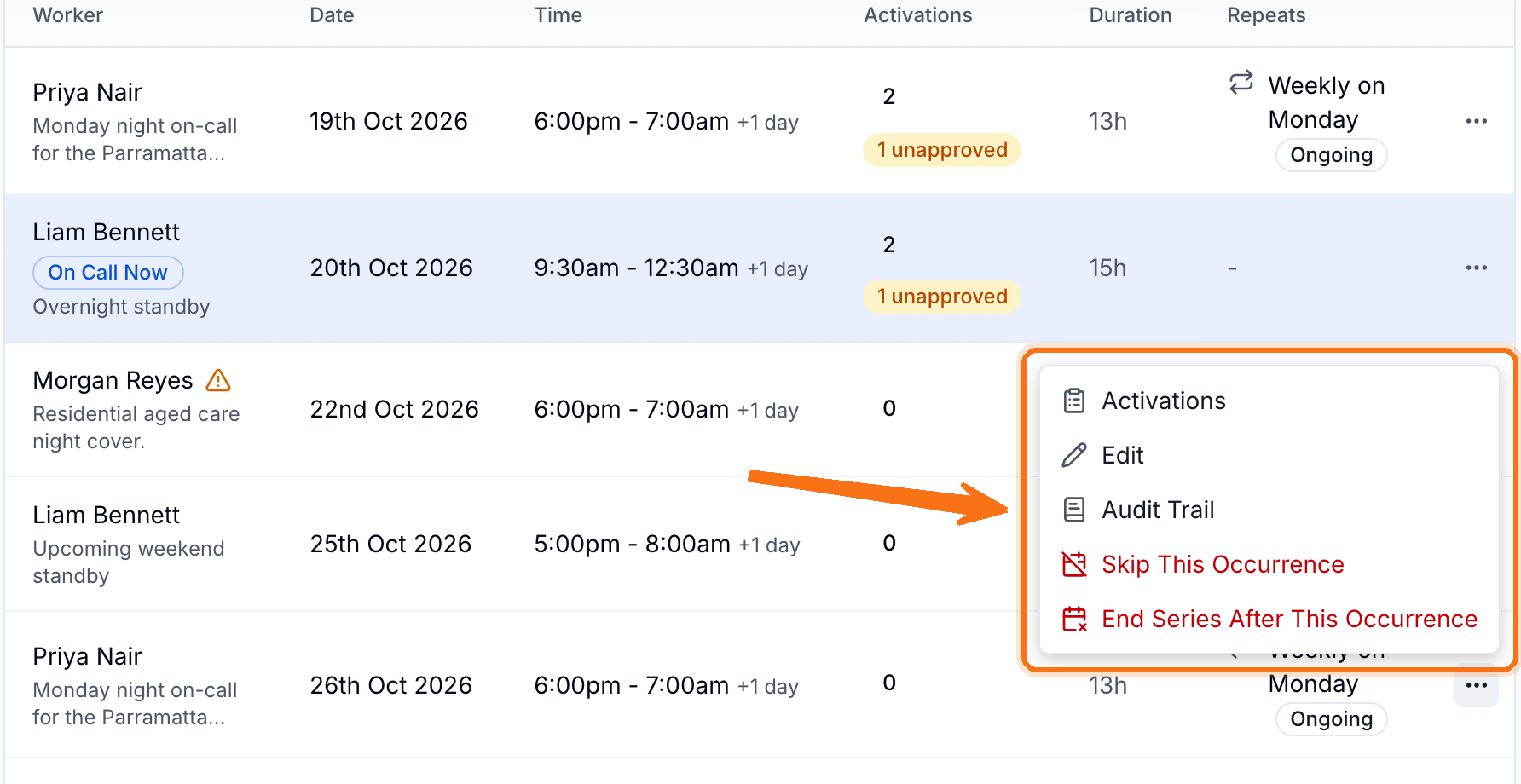Click the worker name Morgan Reyes
The image size is (1521, 784).
(113, 380)
